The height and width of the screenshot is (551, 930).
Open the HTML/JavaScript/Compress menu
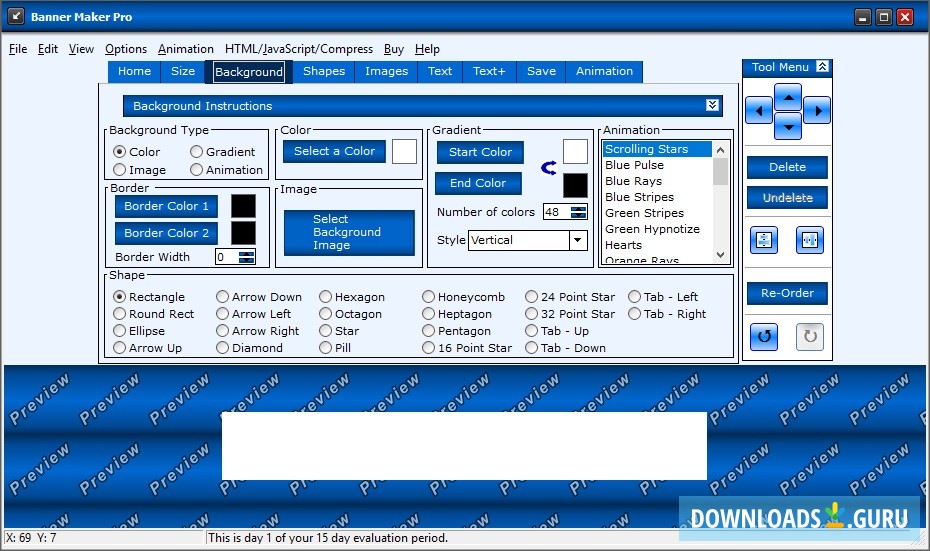299,49
